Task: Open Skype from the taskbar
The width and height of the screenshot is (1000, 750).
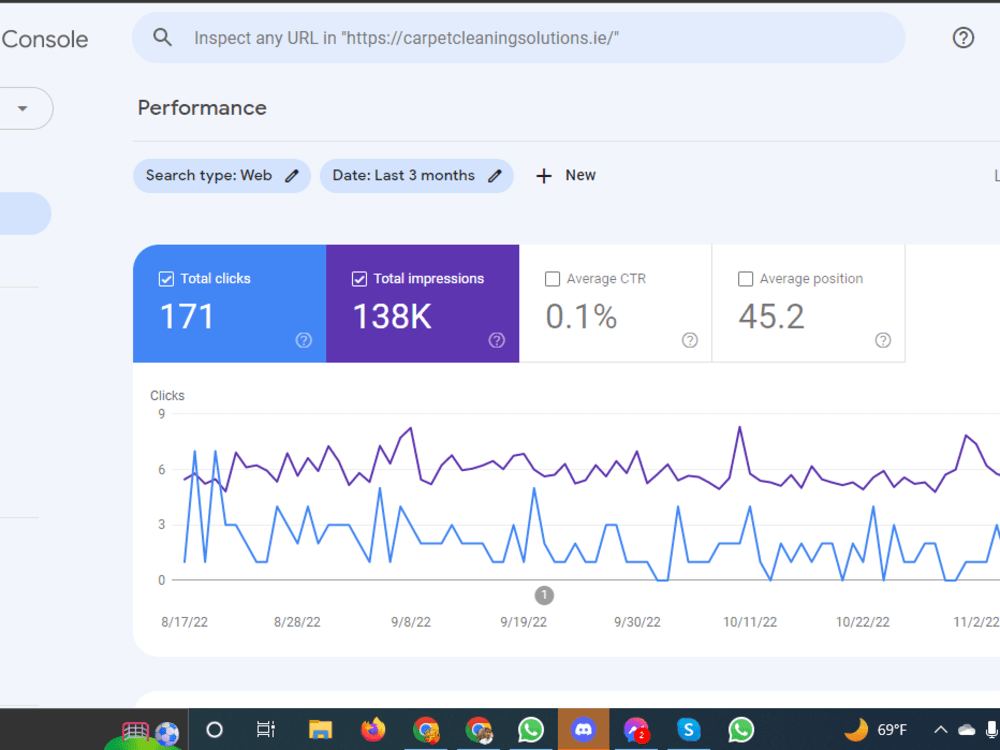Action: pos(689,730)
